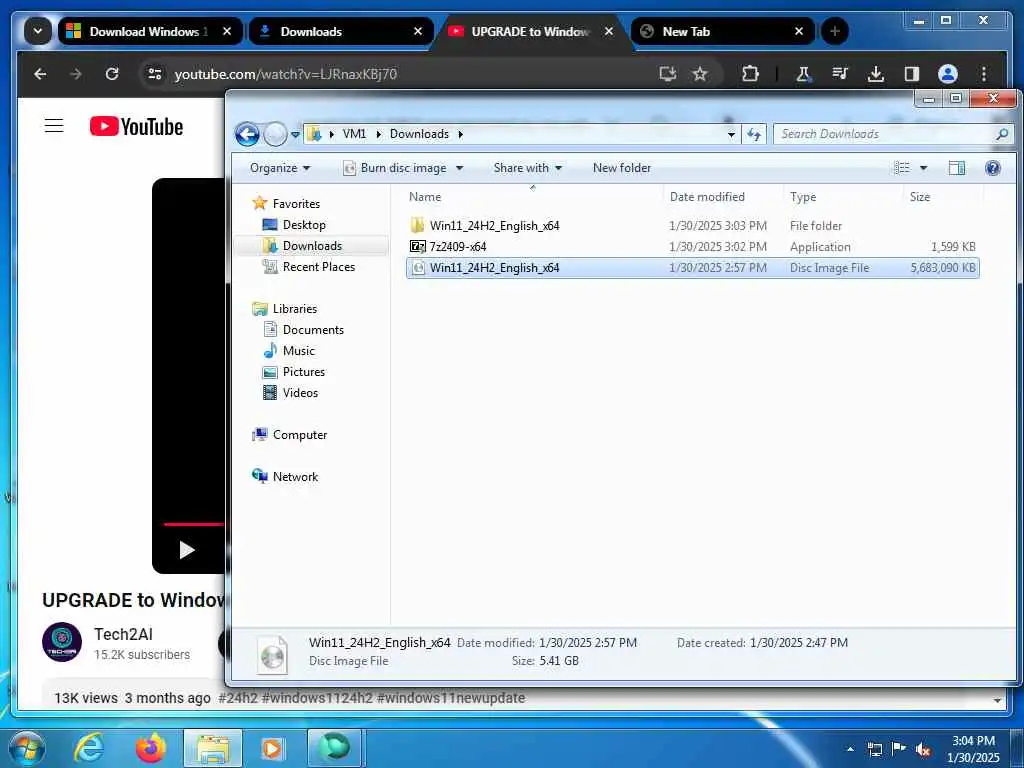Click the YouTube logo

tap(136, 126)
